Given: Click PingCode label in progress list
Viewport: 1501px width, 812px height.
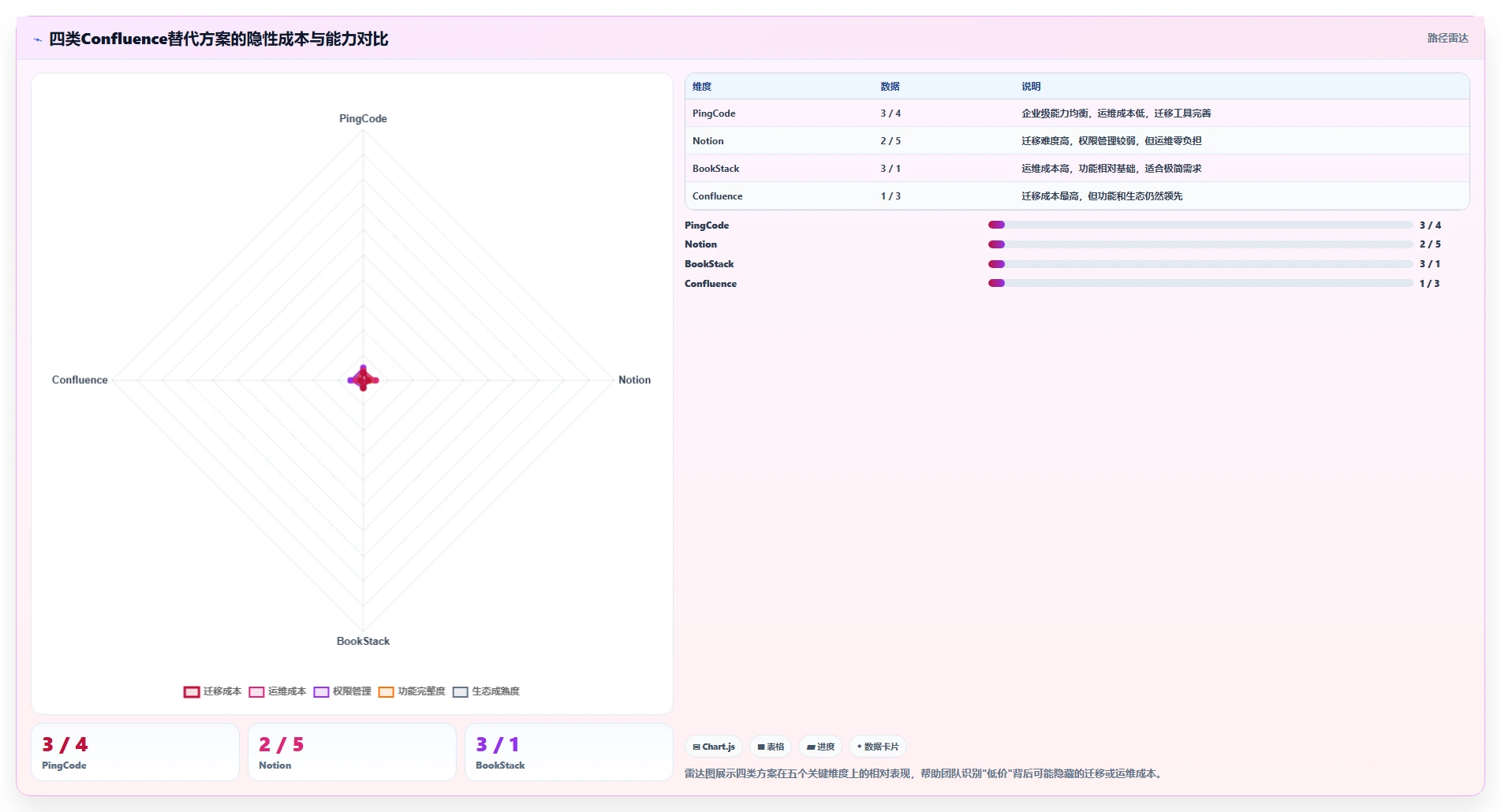Looking at the screenshot, I should pos(707,225).
